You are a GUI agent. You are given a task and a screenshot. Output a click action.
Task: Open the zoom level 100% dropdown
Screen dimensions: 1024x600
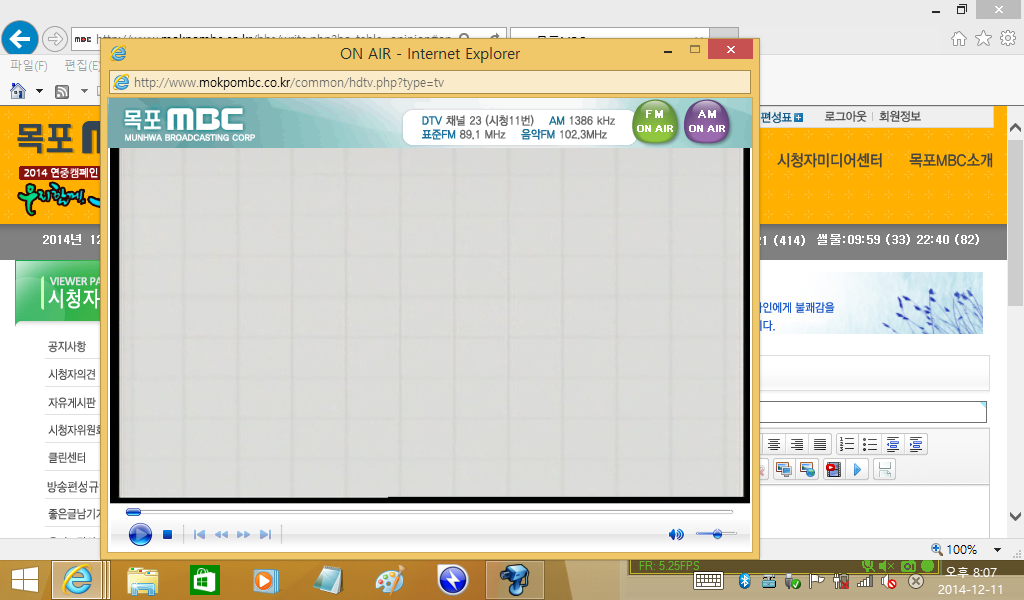point(961,549)
